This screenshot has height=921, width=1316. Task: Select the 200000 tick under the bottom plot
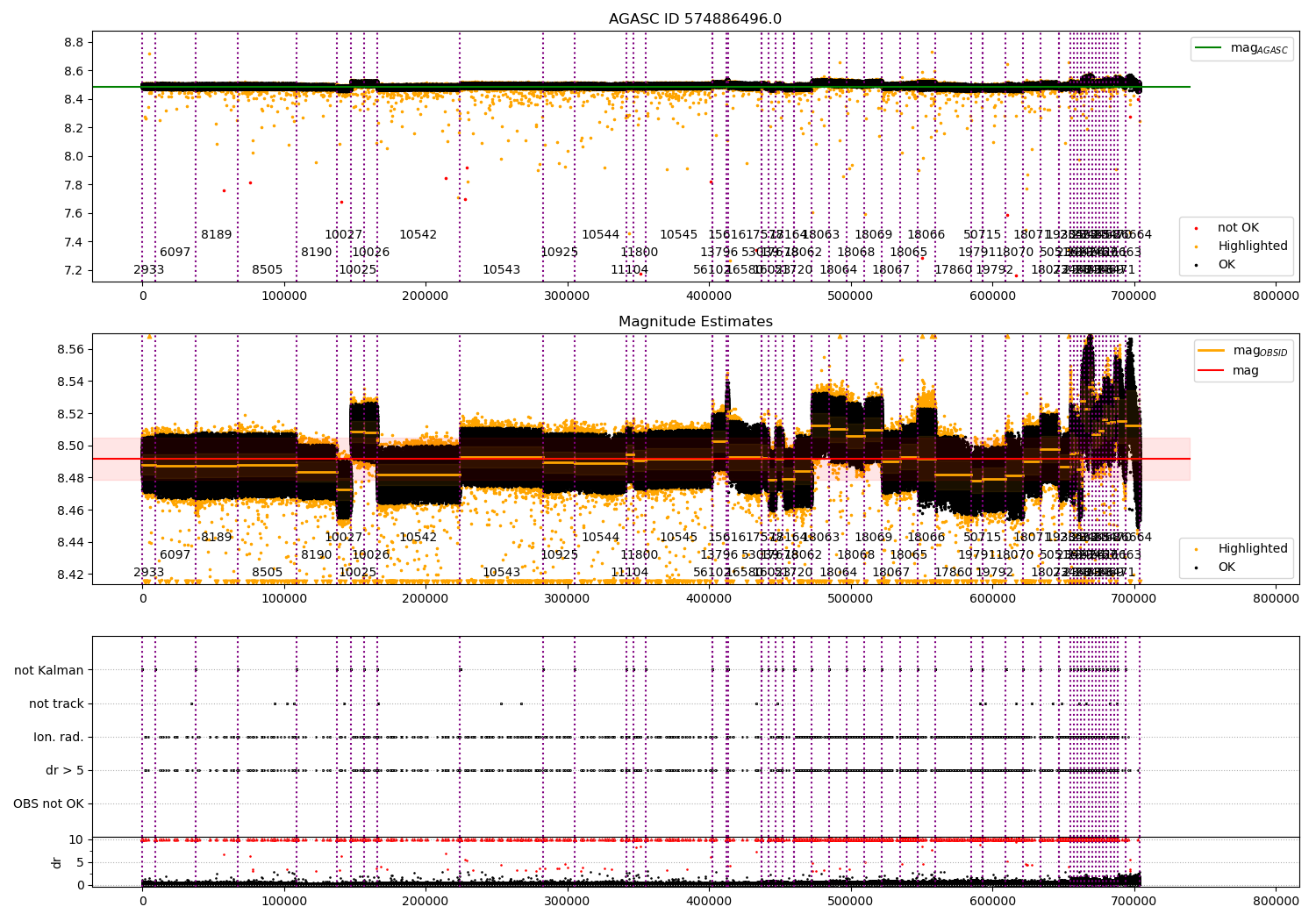pyautogui.click(x=426, y=901)
